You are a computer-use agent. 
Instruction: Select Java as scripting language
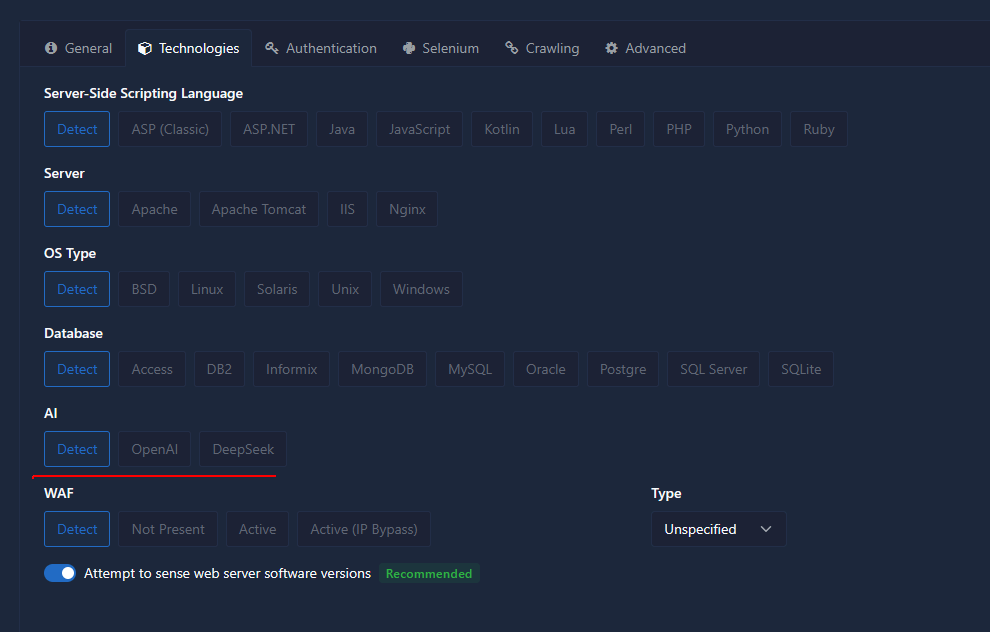click(x=342, y=129)
